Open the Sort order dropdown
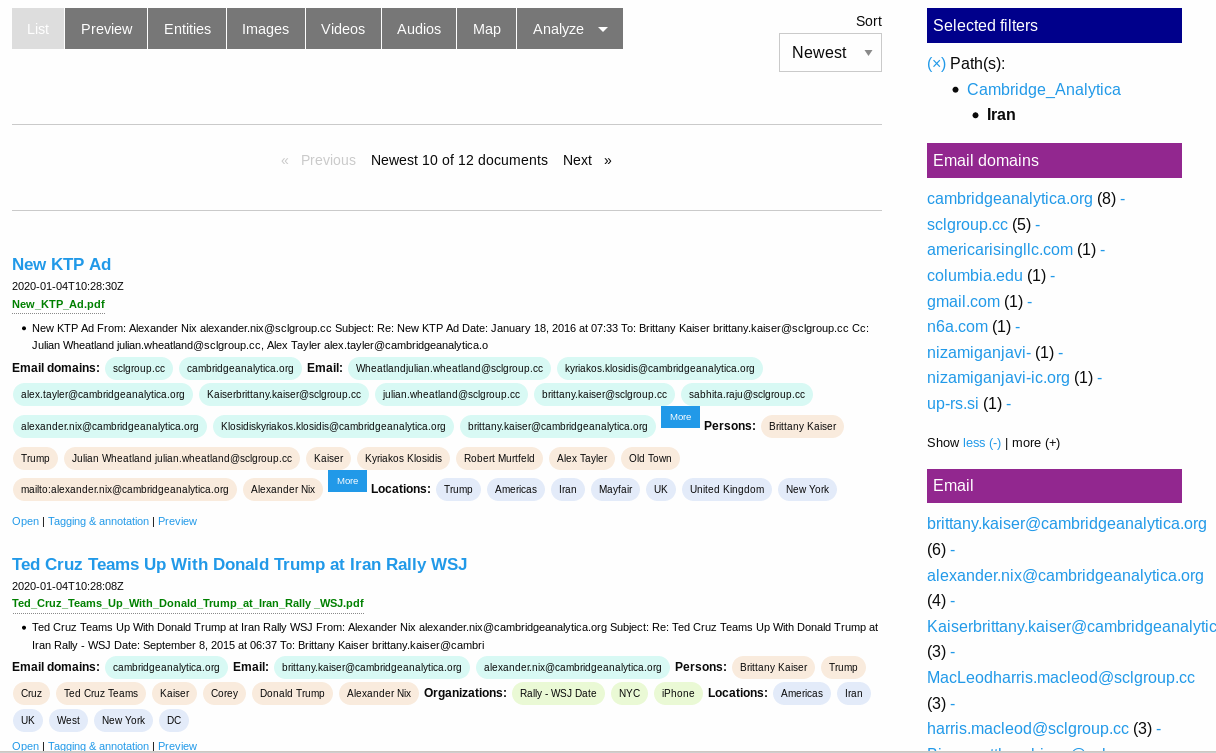 830,53
